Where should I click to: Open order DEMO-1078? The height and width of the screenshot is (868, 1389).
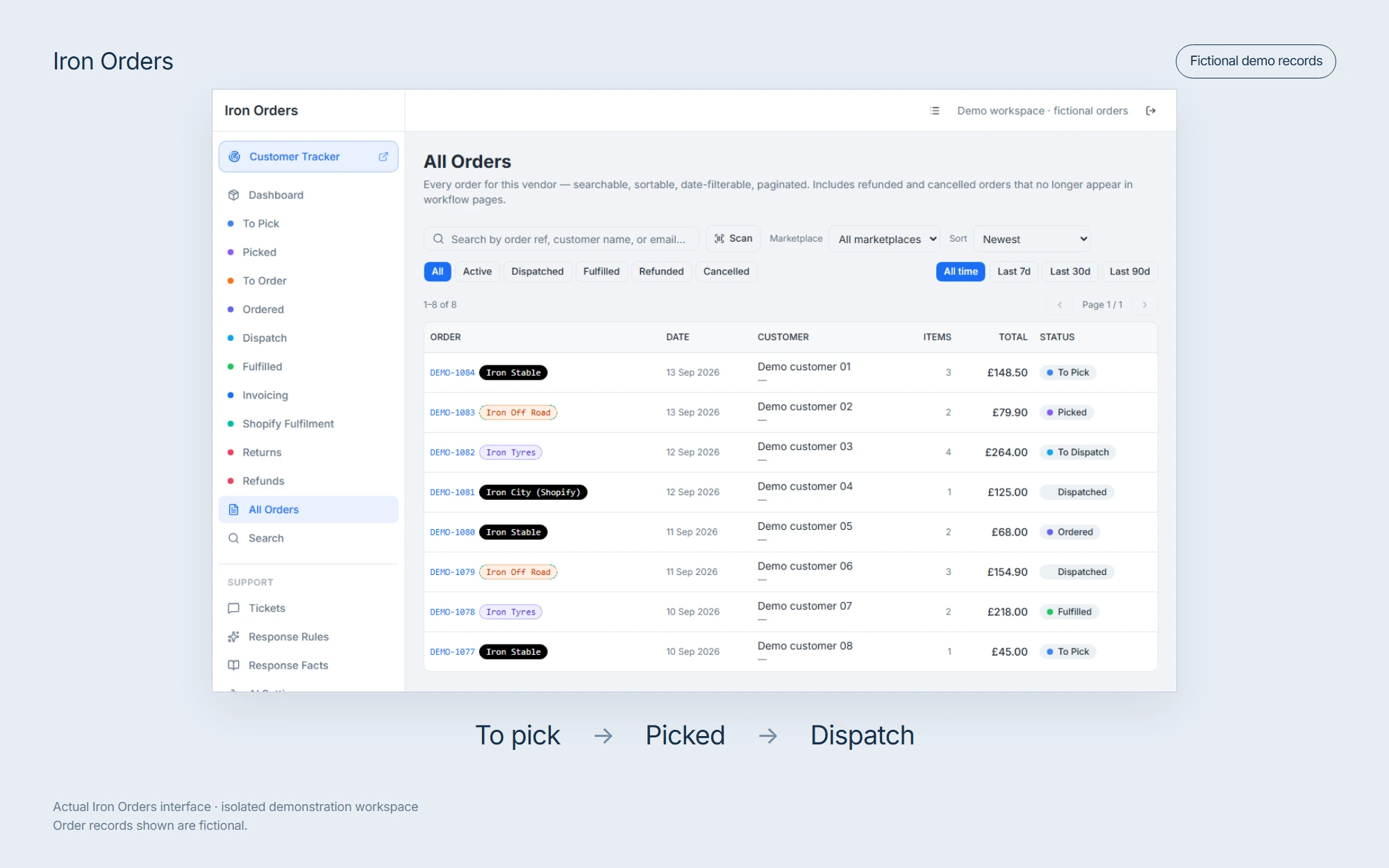[x=452, y=612]
